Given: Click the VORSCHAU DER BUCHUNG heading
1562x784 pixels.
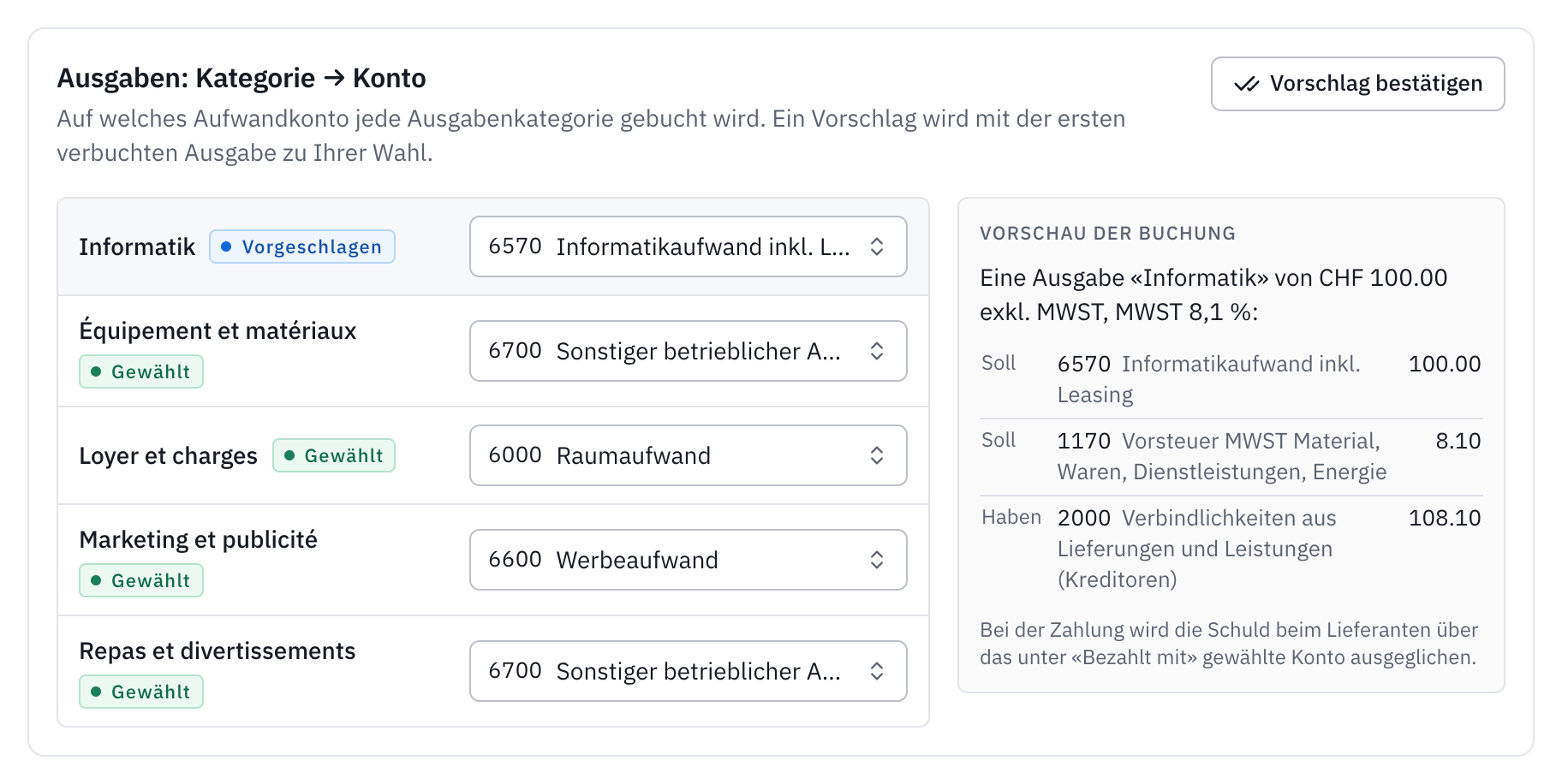Looking at the screenshot, I should click(x=1107, y=233).
